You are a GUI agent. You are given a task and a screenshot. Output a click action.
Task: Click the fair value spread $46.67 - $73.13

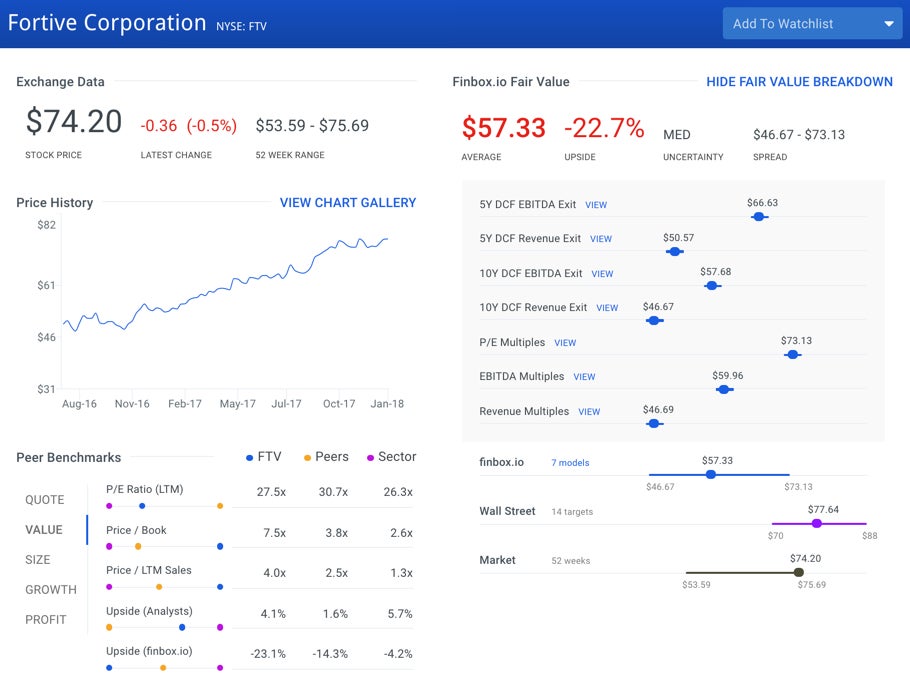(x=799, y=135)
